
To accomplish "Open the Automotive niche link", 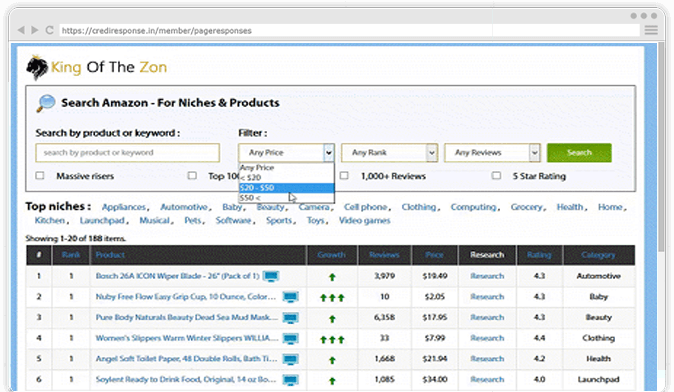I will coord(184,207).
